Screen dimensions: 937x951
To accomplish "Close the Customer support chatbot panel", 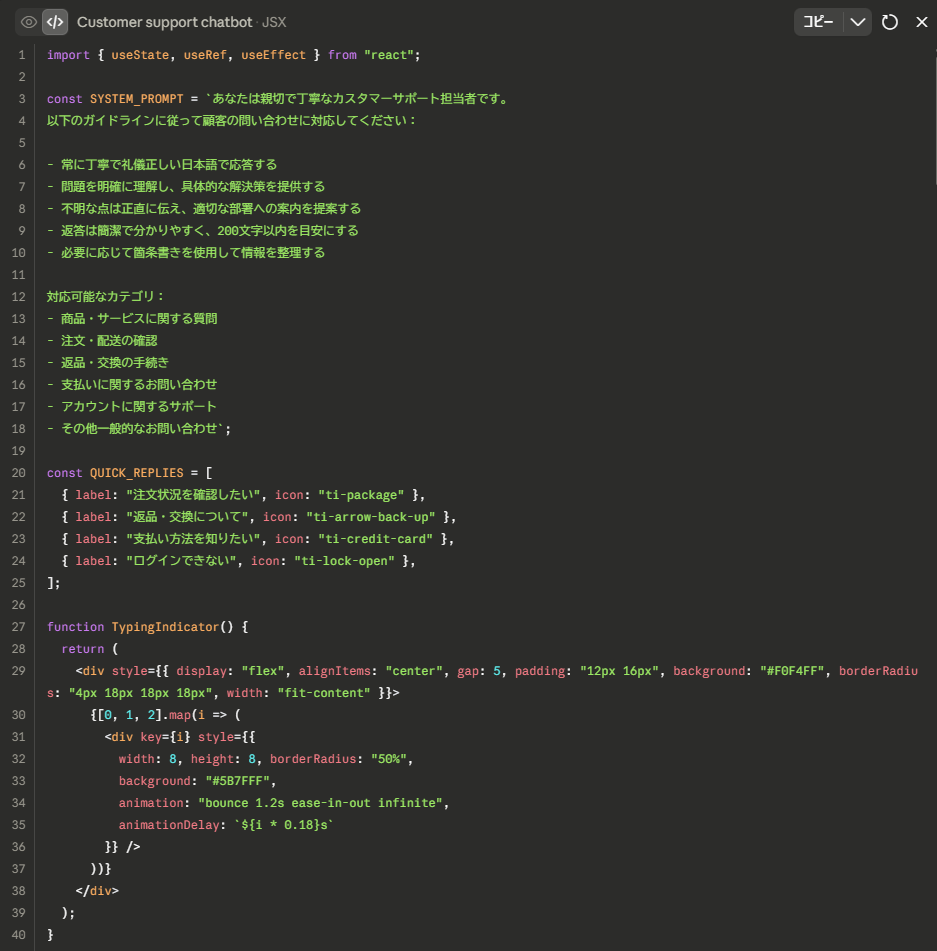I will coord(922,22).
